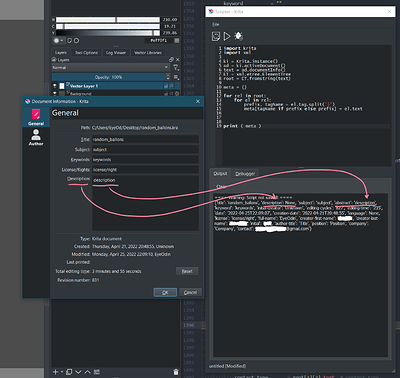Close the Layers docker
Screen dimensions: 400x378
pyautogui.click(x=178, y=60)
